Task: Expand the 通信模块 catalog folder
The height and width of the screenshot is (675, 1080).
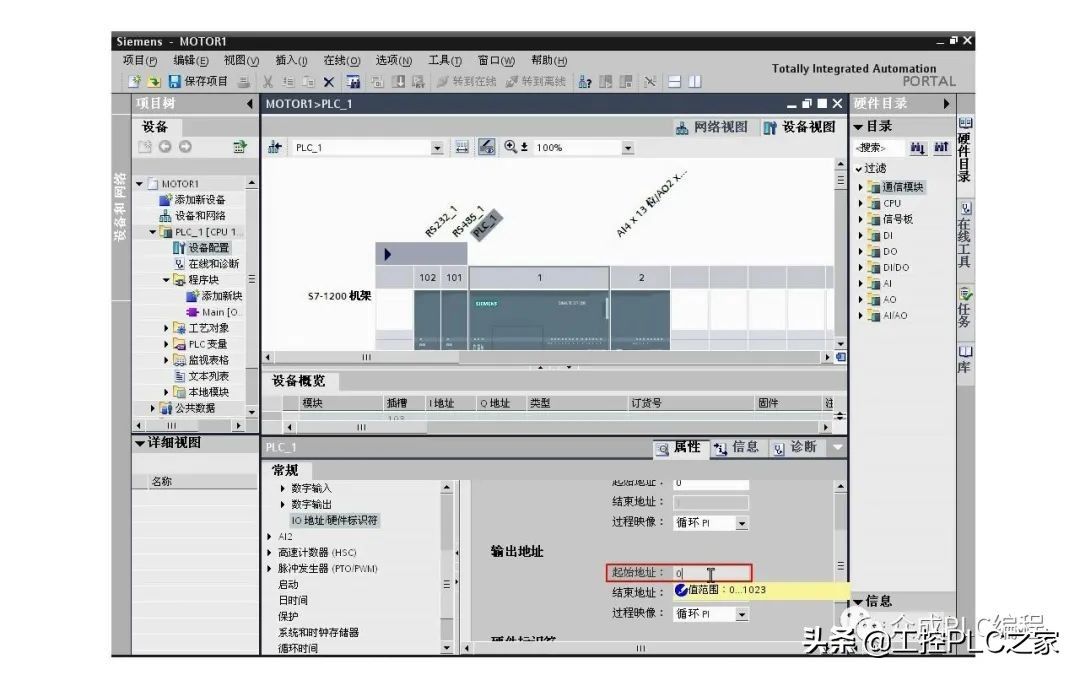Action: tap(860, 187)
